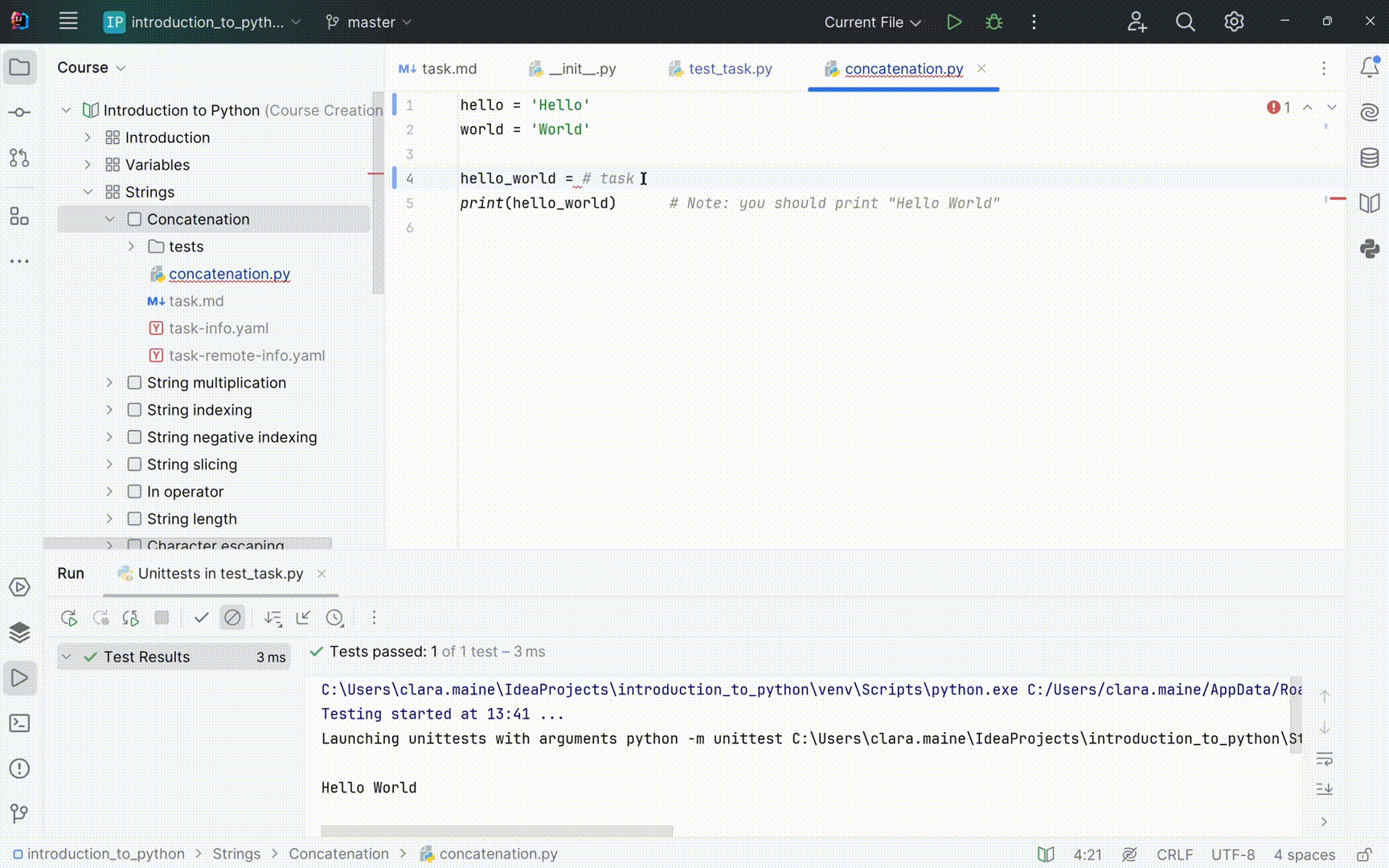
Task: Open test history clock icon
Action: point(334,617)
